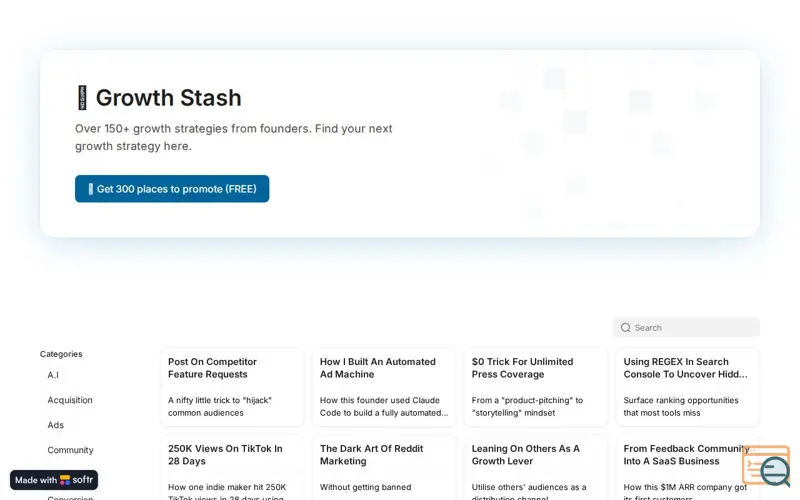The width and height of the screenshot is (800, 500).
Task: Open the chat widget icon at bottom right
Action: pyautogui.click(x=766, y=466)
